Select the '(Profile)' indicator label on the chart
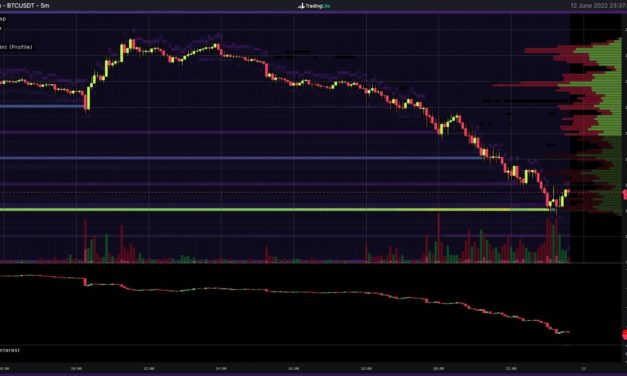627x376 pixels. (x=16, y=47)
